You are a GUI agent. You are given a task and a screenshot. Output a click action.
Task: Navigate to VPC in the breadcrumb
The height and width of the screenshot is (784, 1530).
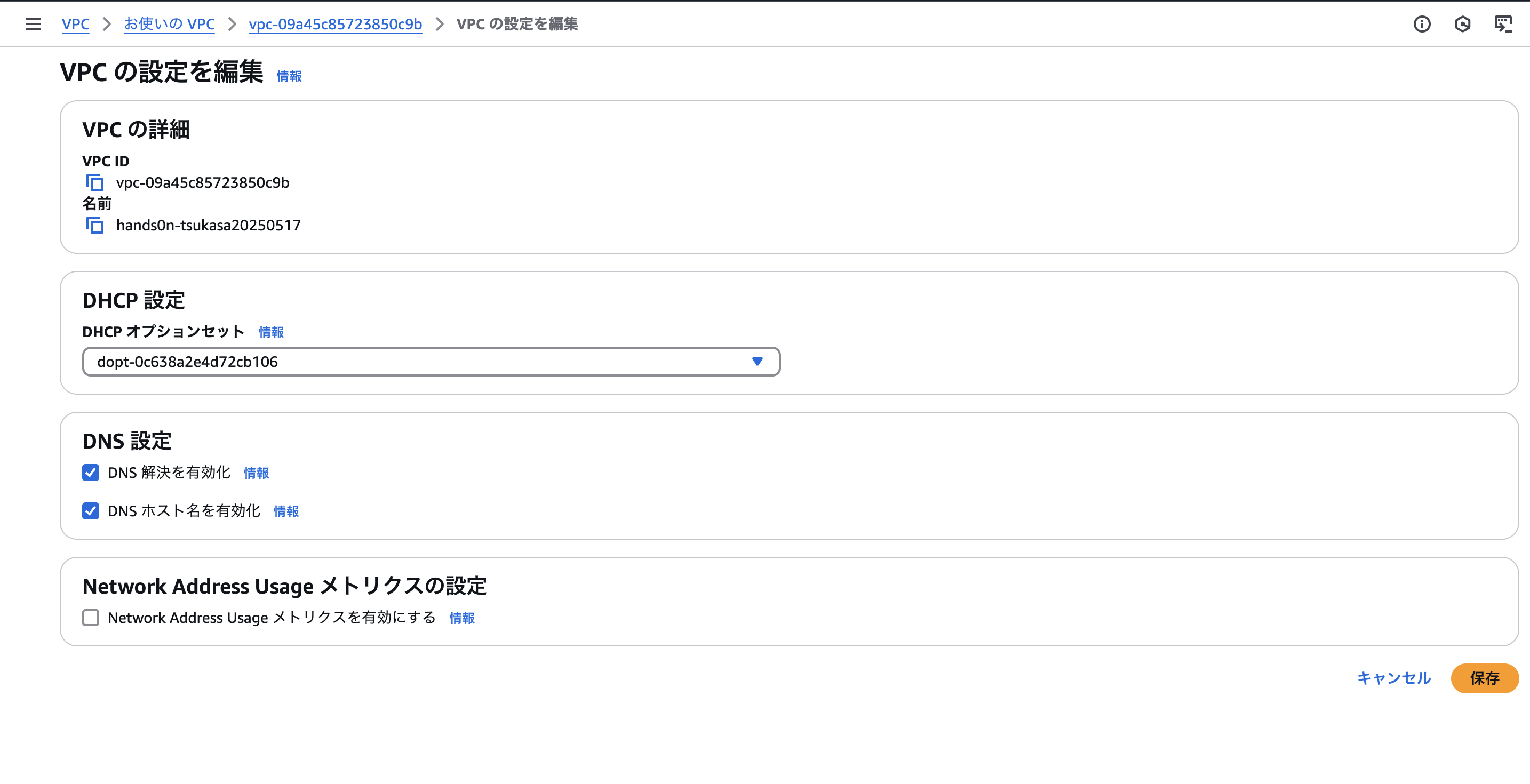75,25
